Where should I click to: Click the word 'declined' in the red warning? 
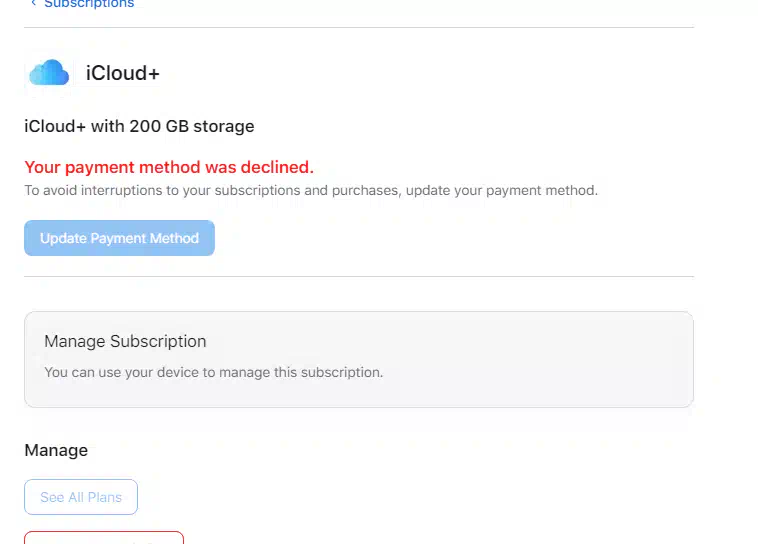pos(277,167)
